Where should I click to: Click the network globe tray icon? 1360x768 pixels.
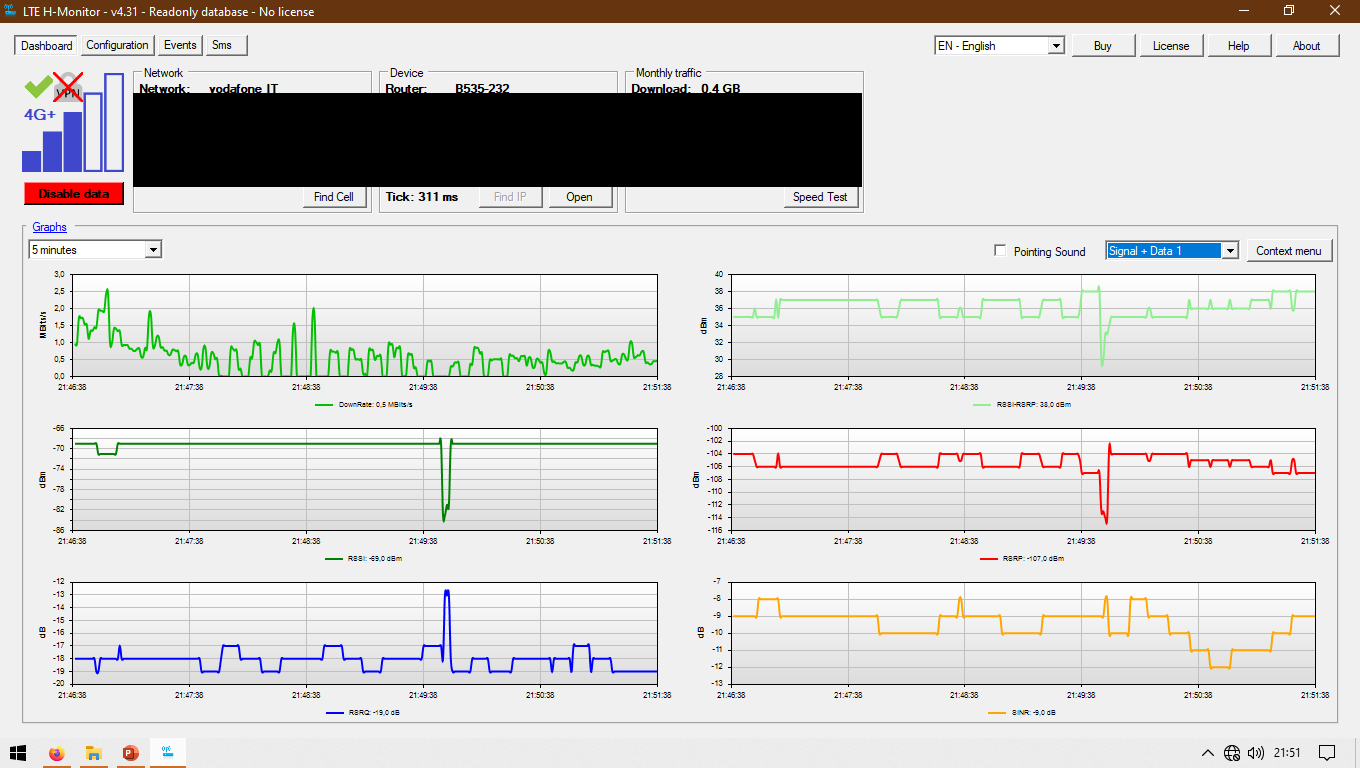tap(1232, 753)
